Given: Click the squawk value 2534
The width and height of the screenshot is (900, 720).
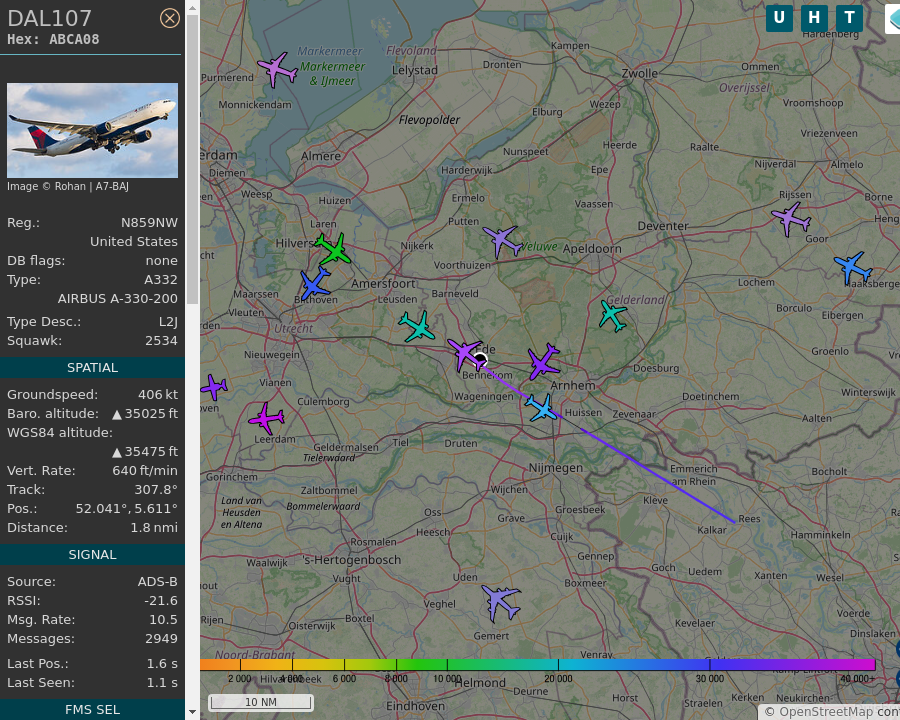Looking at the screenshot, I should click(161, 340).
